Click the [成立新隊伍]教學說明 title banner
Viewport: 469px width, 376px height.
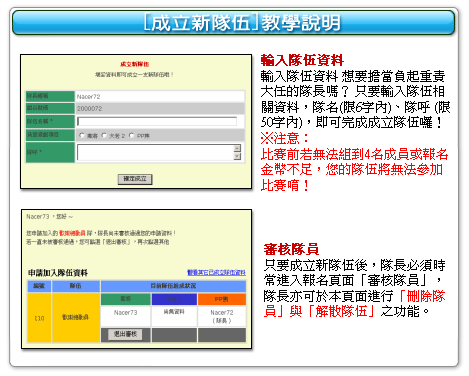click(234, 23)
